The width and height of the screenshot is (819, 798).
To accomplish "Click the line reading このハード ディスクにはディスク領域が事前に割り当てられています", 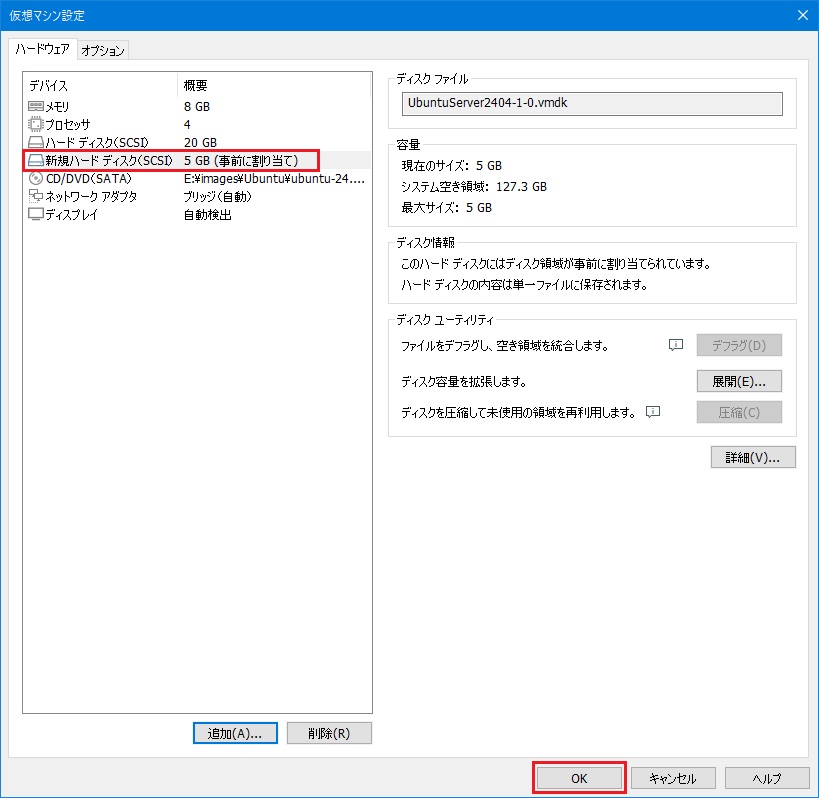I will tap(556, 264).
